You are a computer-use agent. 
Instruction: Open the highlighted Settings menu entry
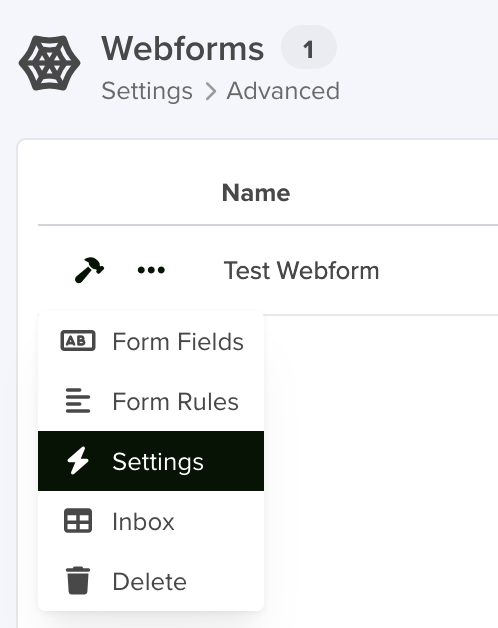[151, 461]
